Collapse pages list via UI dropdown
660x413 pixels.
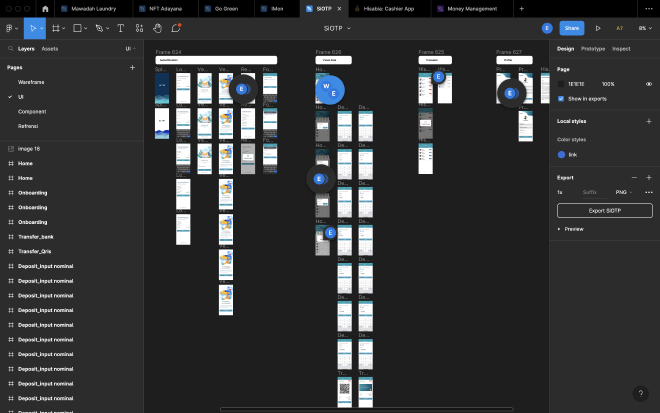coord(130,49)
